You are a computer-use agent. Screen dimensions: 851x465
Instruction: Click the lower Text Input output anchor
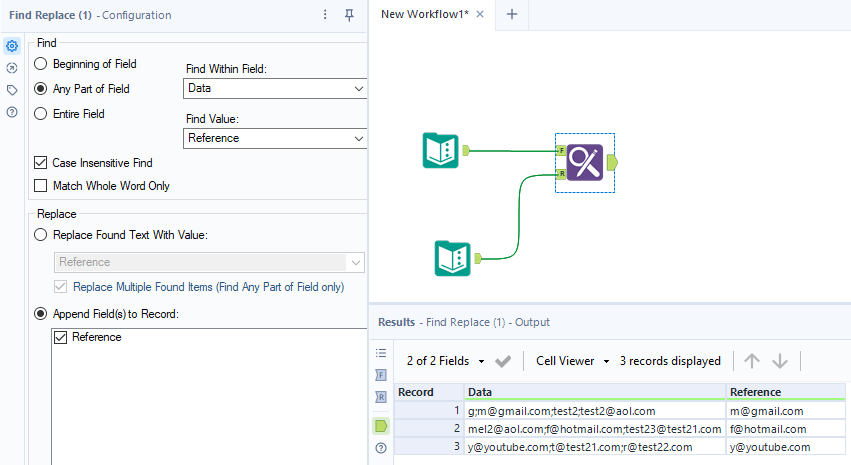coord(478,258)
